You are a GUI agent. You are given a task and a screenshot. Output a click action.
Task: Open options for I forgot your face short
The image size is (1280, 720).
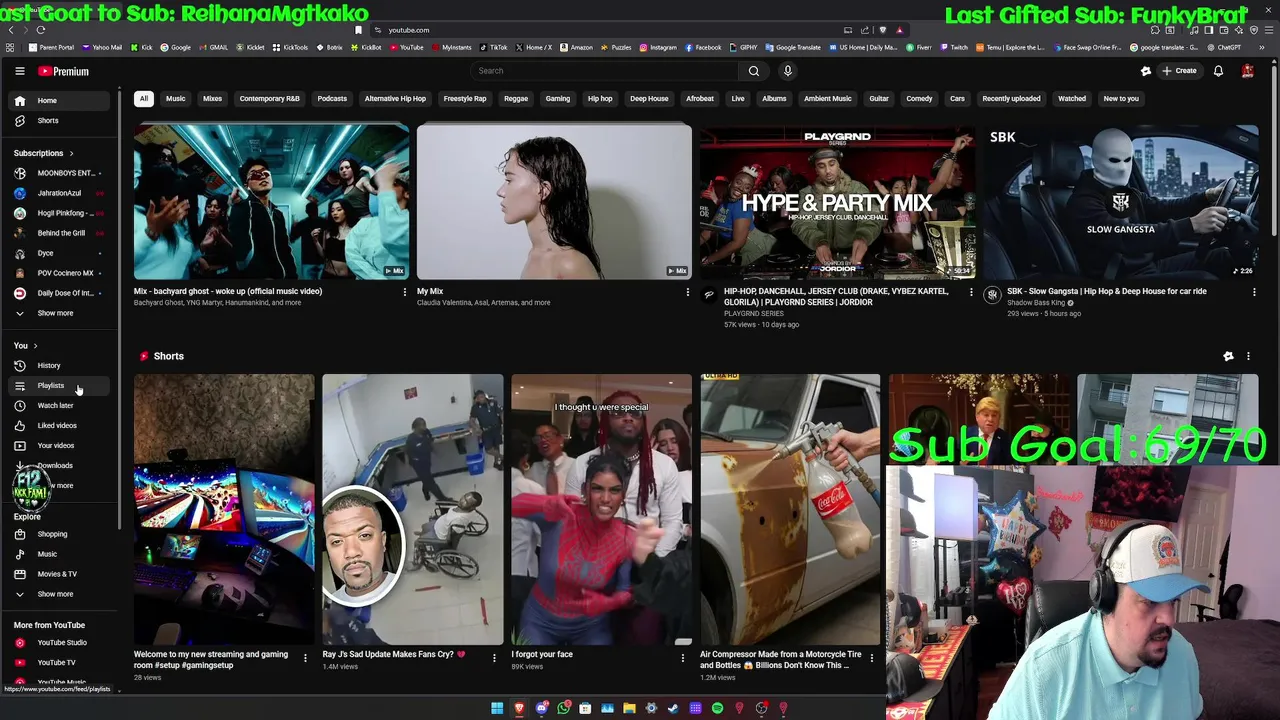tap(683, 658)
